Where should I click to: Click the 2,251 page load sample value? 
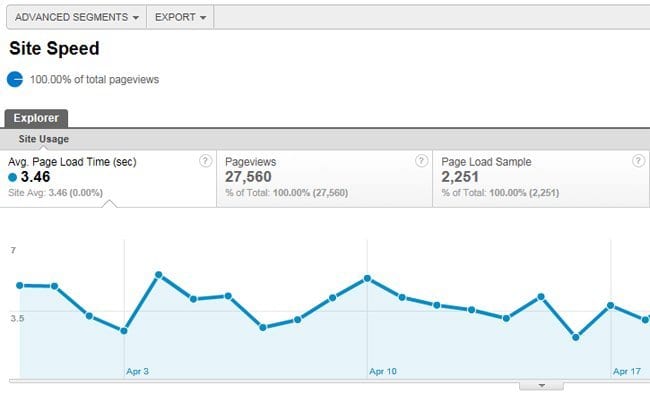(460, 177)
